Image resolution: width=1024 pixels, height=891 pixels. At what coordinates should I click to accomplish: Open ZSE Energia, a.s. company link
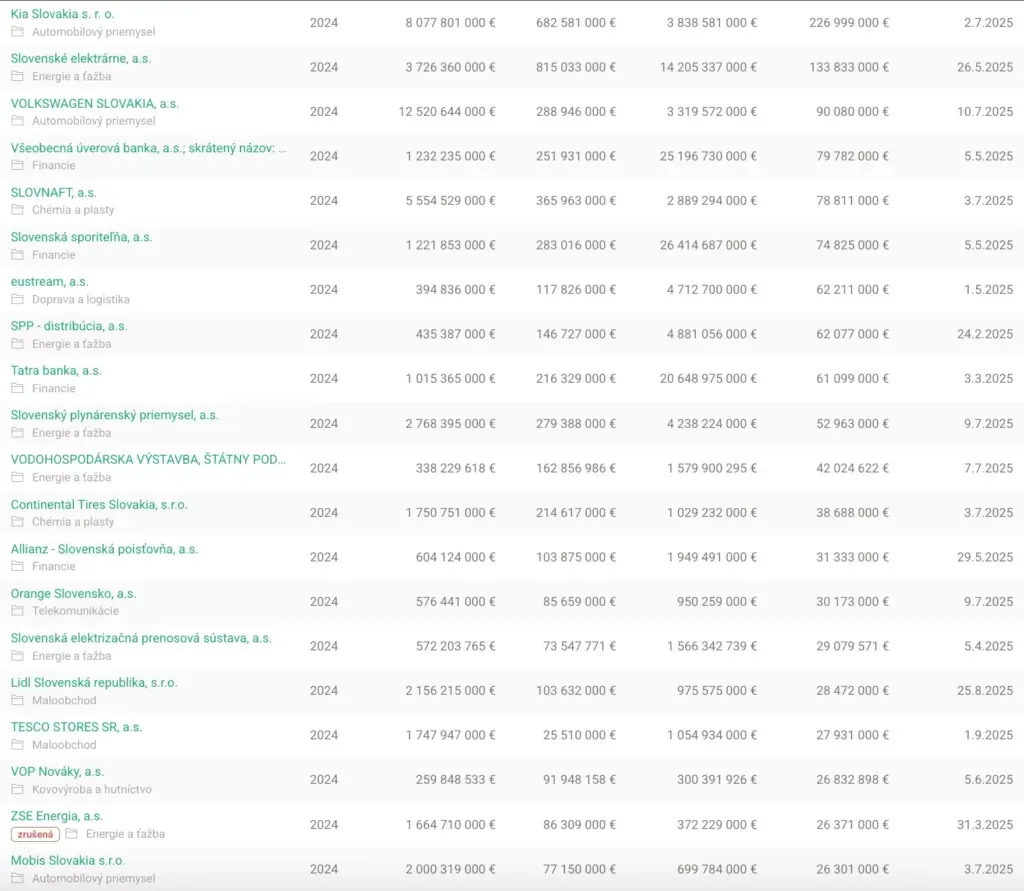(x=56, y=816)
